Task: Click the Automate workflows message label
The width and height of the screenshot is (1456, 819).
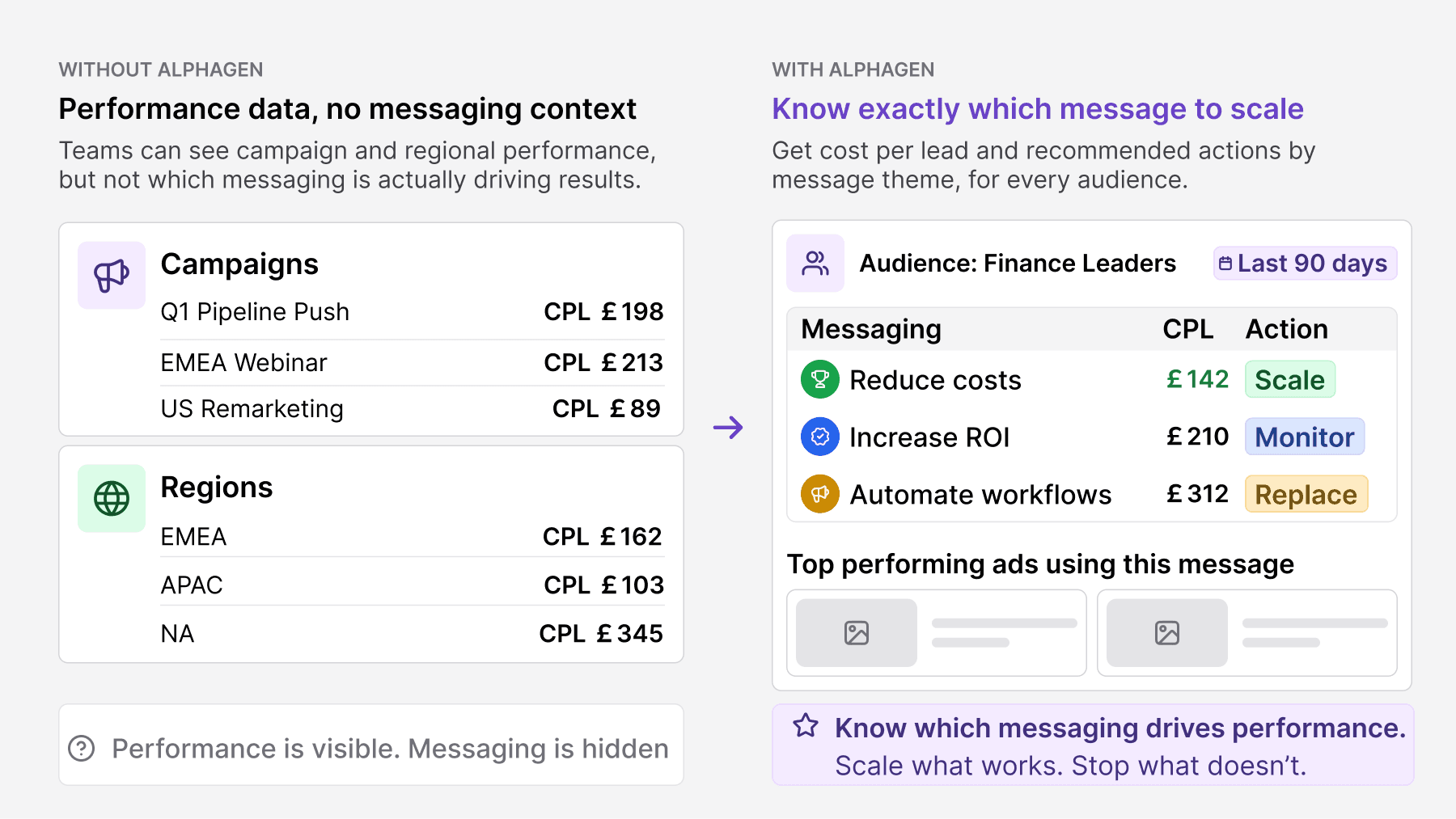Action: click(980, 495)
